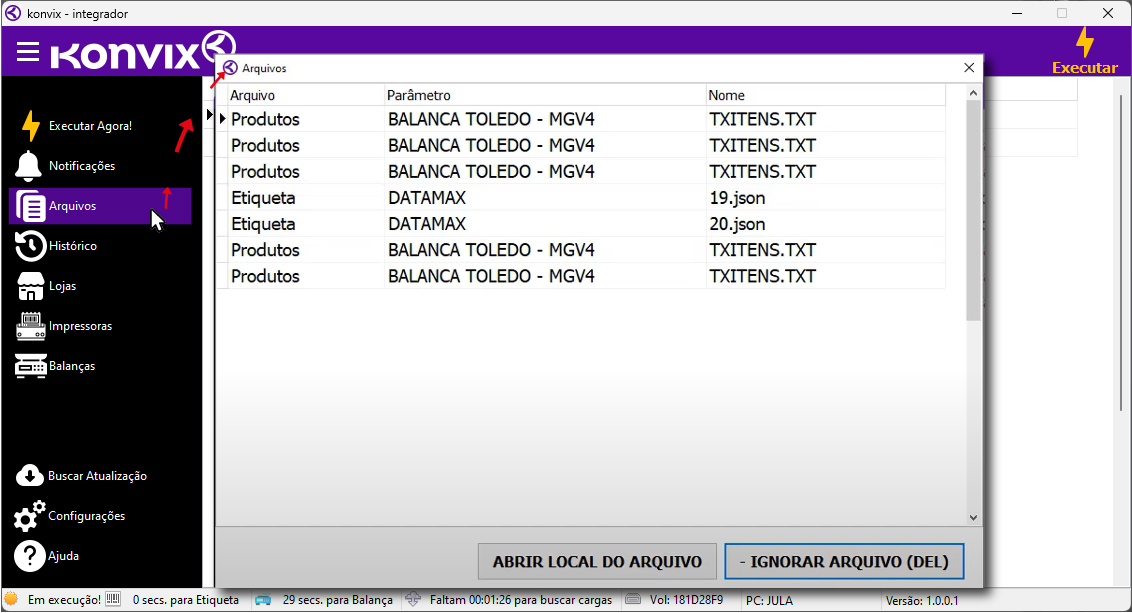The image size is (1132, 613).
Task: Close the Arquivos dialog
Action: coord(969,68)
